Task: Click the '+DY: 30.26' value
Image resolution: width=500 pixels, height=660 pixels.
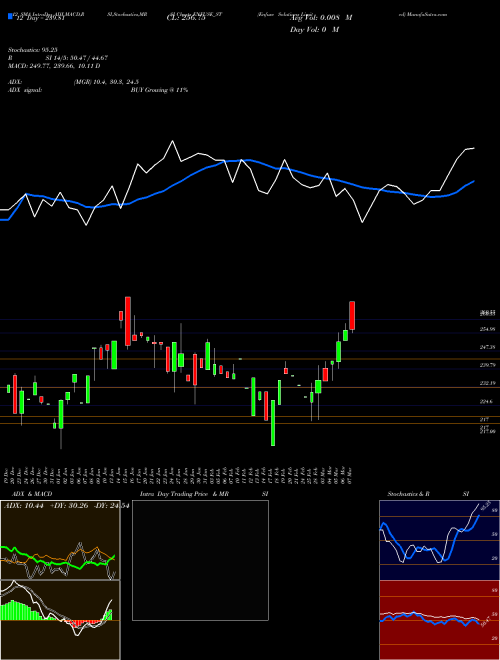Action: [x=69, y=505]
